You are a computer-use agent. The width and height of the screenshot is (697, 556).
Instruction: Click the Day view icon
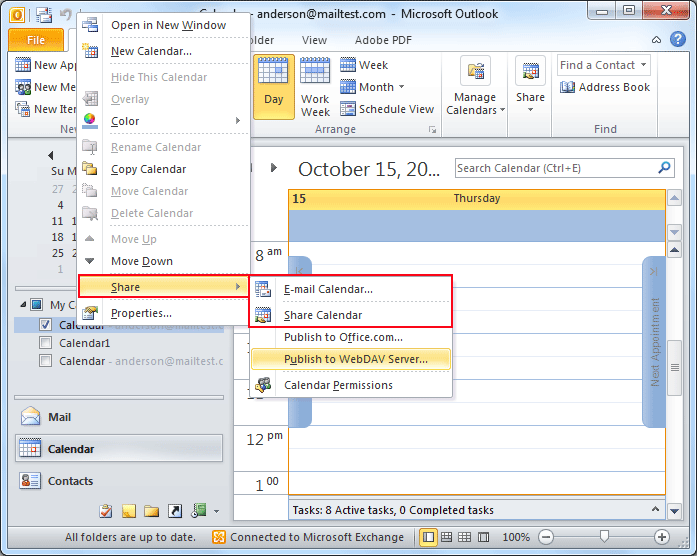[x=273, y=87]
